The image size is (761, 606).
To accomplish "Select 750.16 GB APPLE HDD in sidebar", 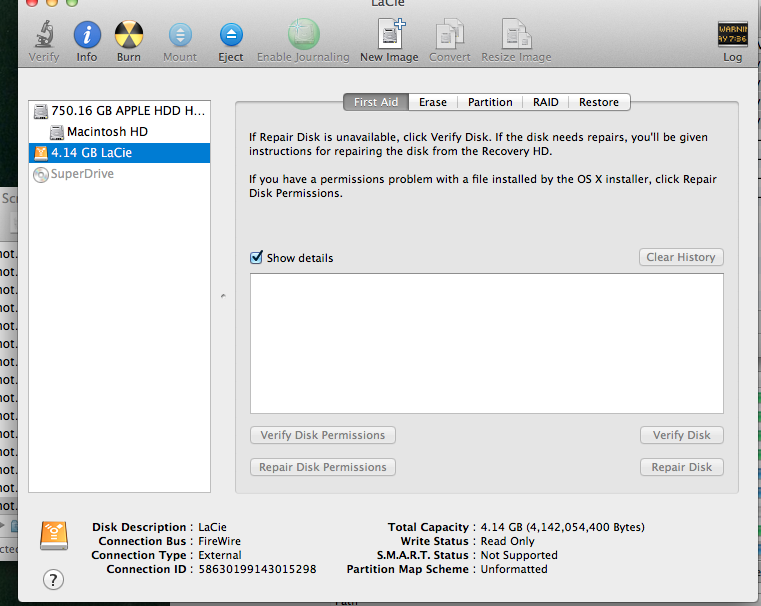I will point(120,110).
